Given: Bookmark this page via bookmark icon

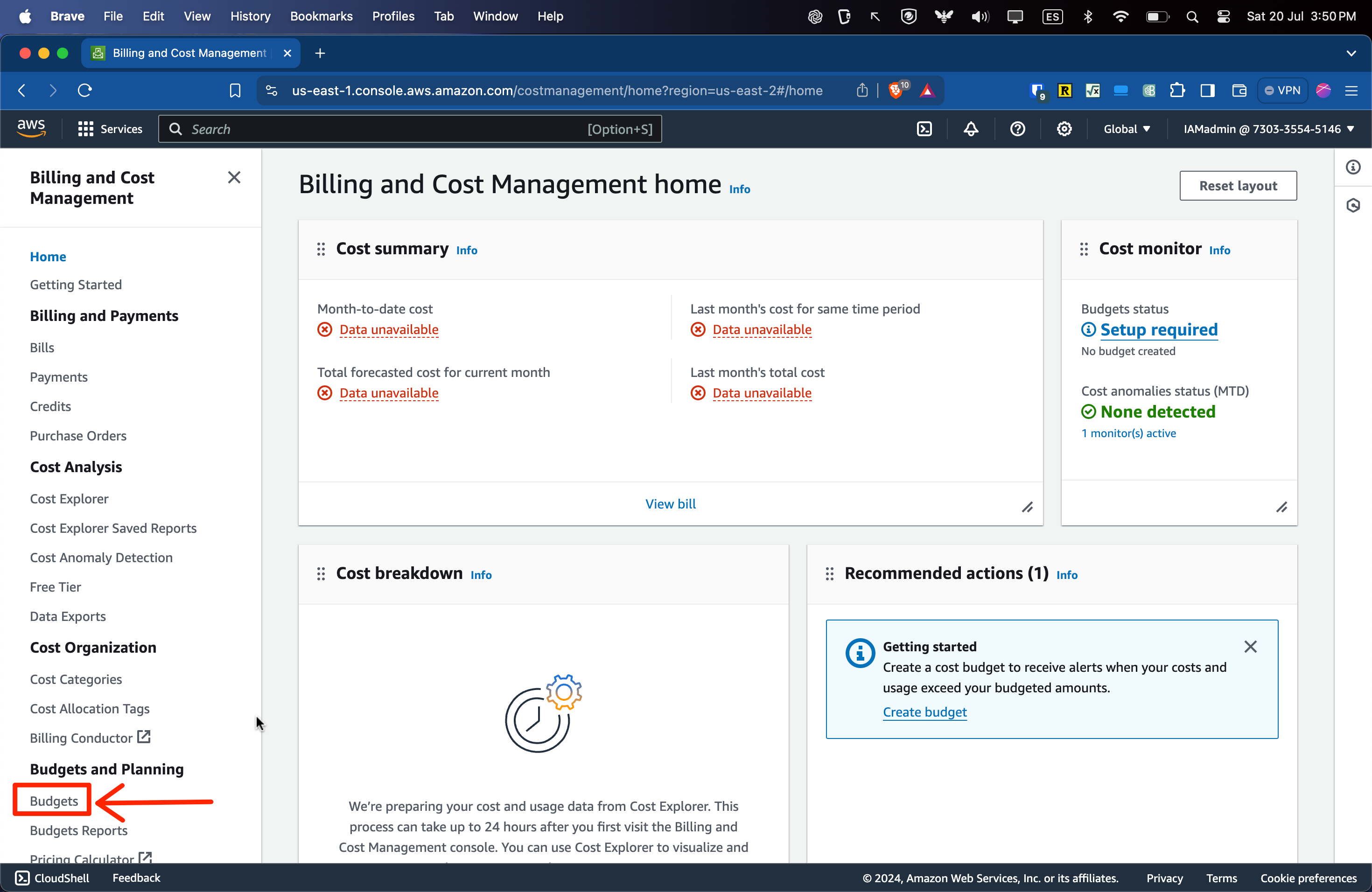Looking at the screenshot, I should click(235, 91).
